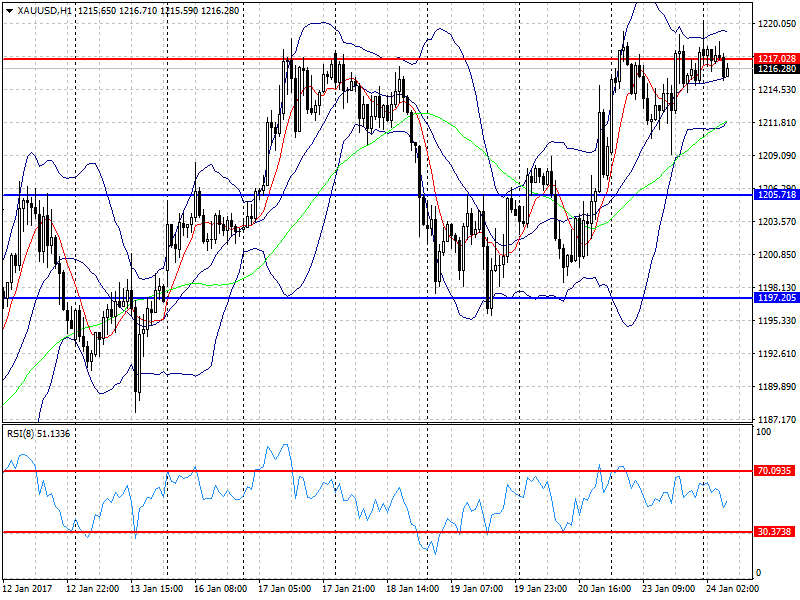This screenshot has width=800, height=600.
Task: Click the RSI scale 100 value
Action: point(763,432)
